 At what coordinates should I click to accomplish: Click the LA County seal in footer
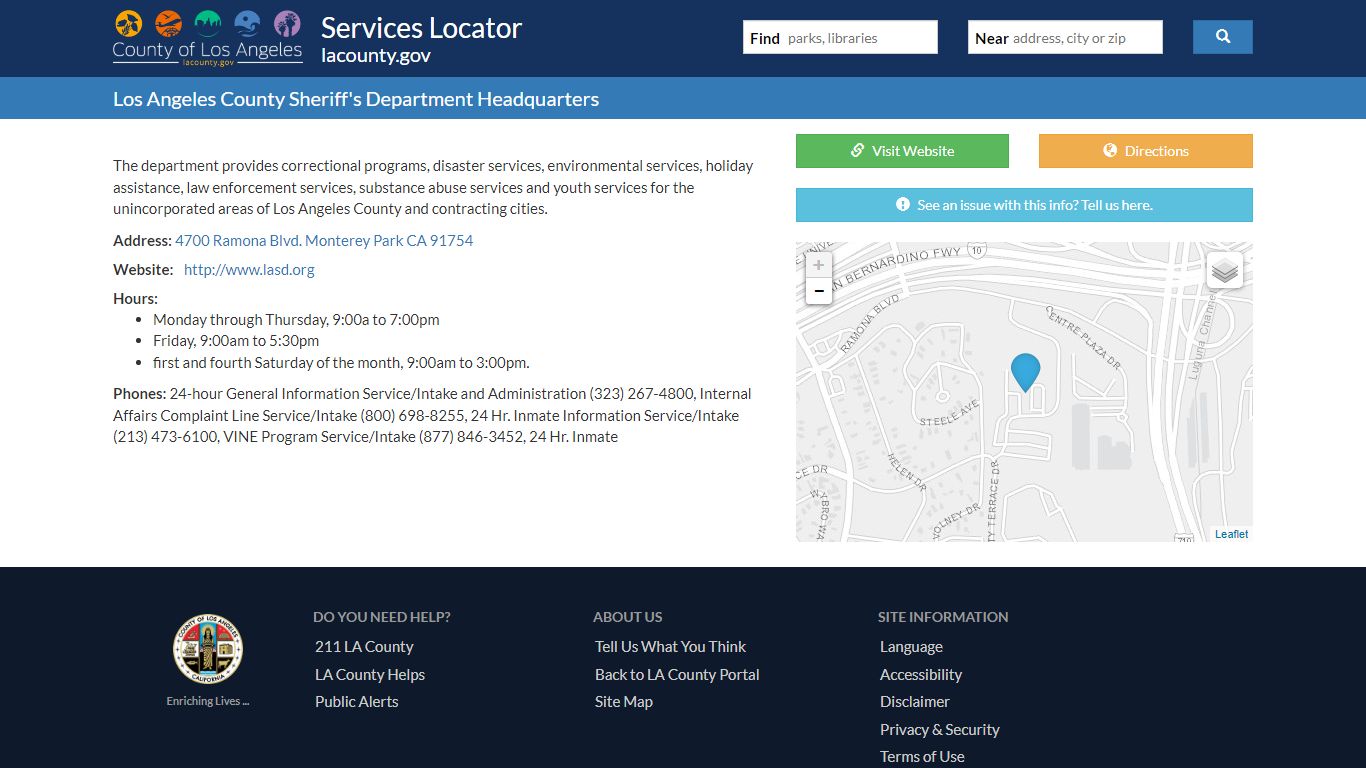point(208,649)
